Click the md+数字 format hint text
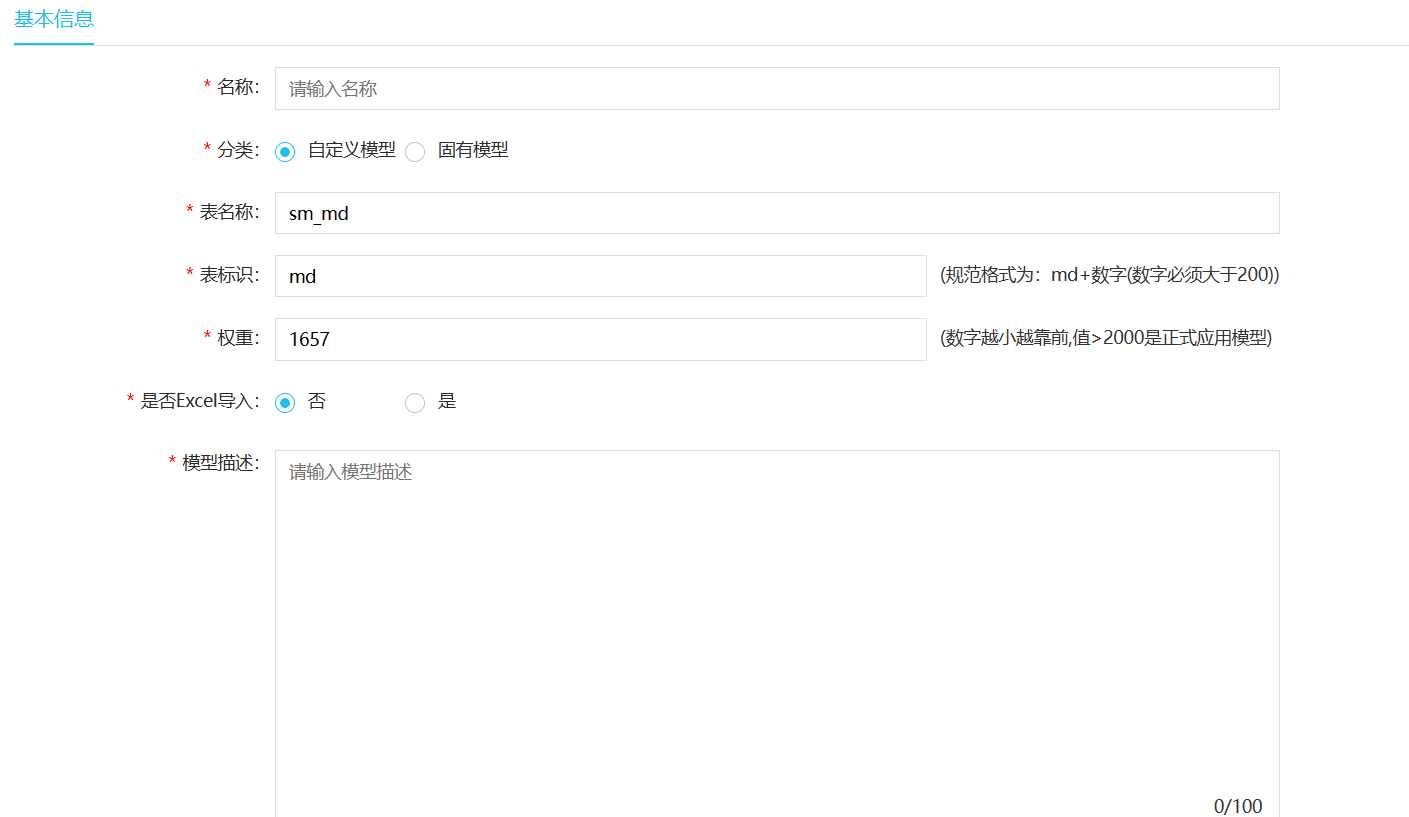The image size is (1409, 817). [1109, 275]
